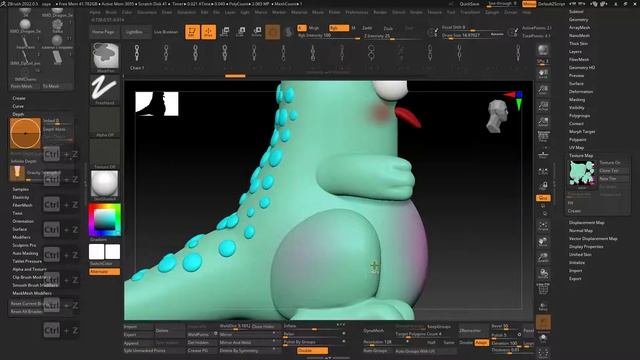Open the Home Page tab

pos(103,32)
